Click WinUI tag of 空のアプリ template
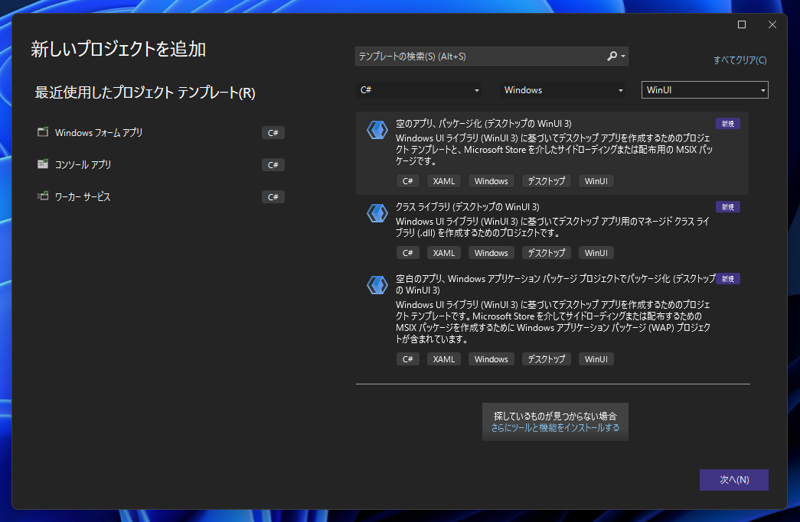Image resolution: width=800 pixels, height=522 pixels. click(x=595, y=181)
